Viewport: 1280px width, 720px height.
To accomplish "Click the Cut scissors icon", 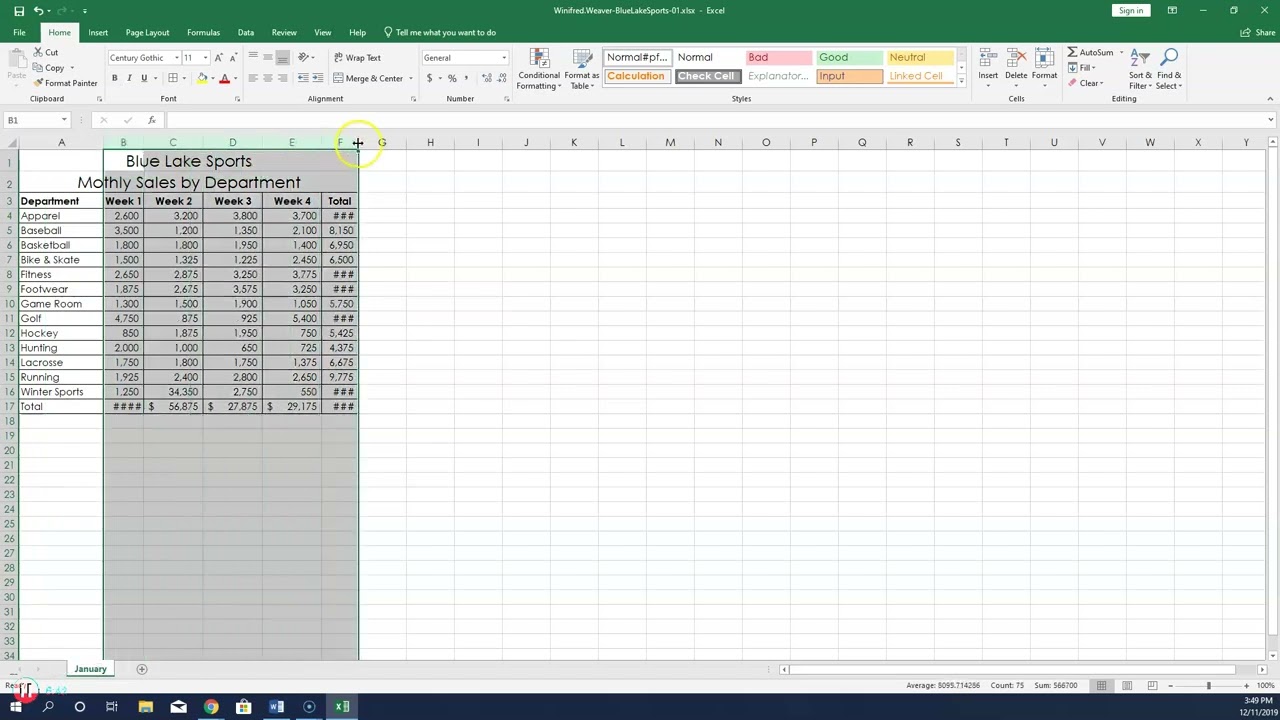I will [38, 52].
